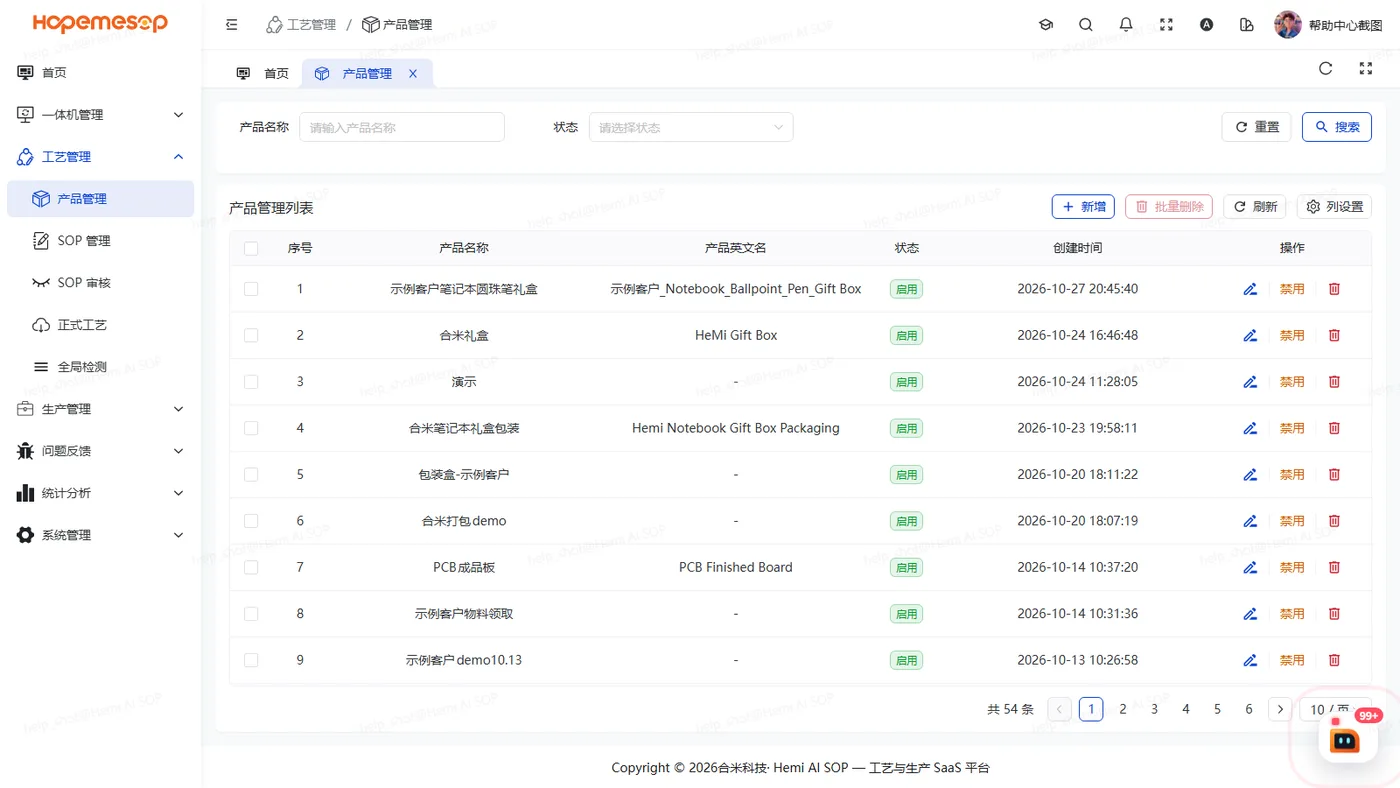Maximize the content area below tab bar

click(x=1366, y=69)
